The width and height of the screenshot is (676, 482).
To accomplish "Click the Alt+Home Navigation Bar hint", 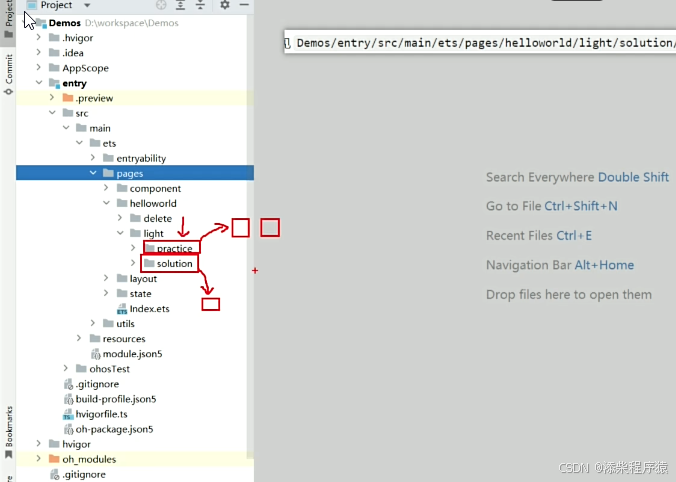I will [604, 265].
